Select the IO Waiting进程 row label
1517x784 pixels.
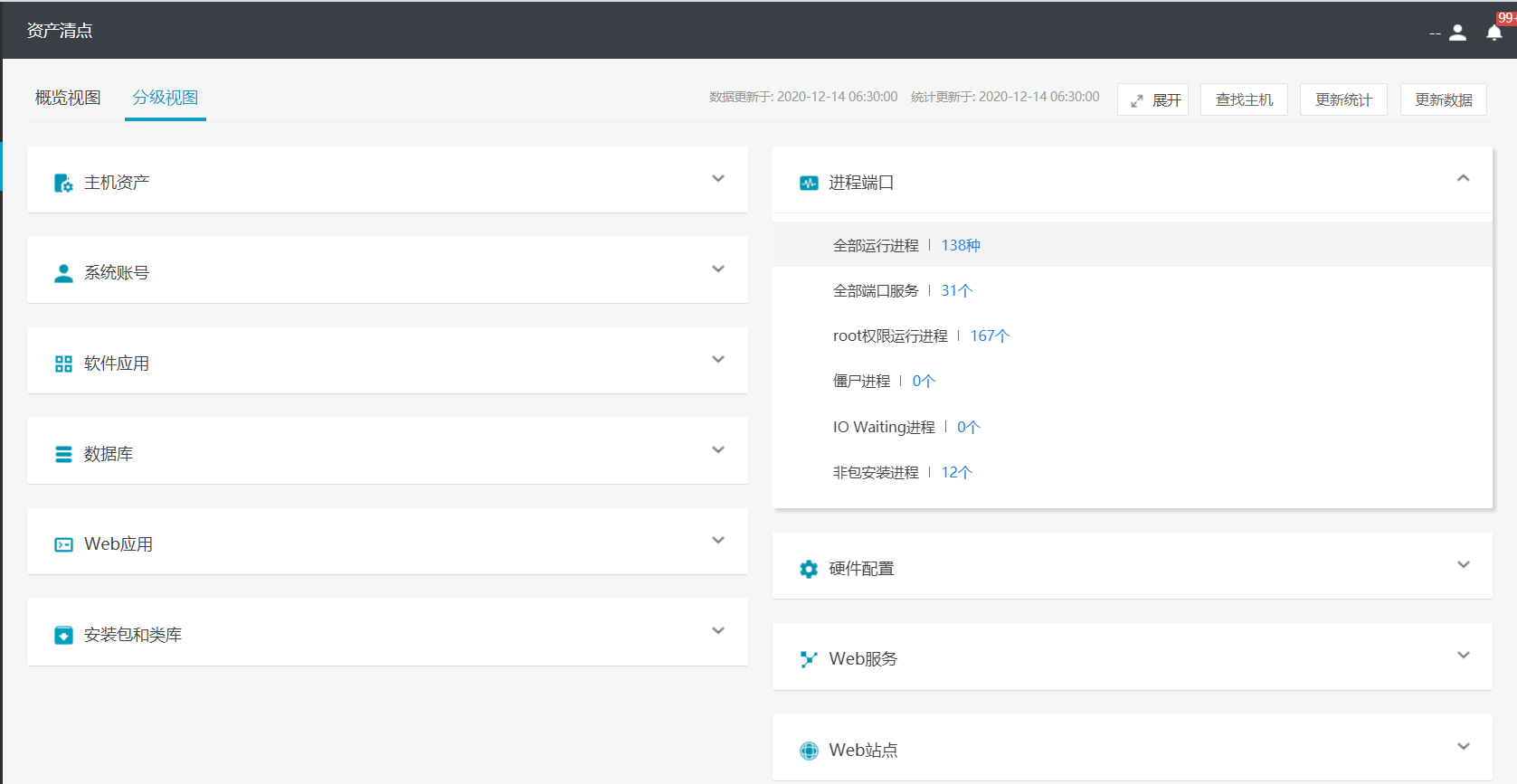tap(884, 427)
